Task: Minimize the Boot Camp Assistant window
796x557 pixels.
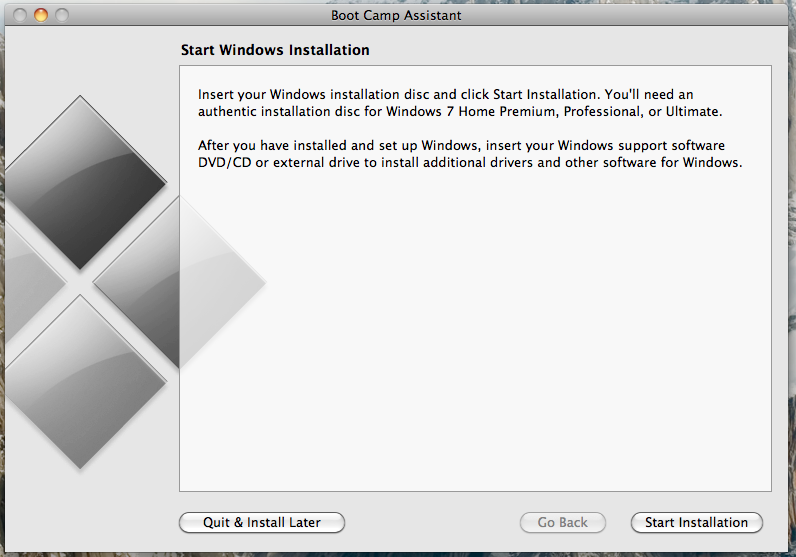Action: [x=41, y=15]
